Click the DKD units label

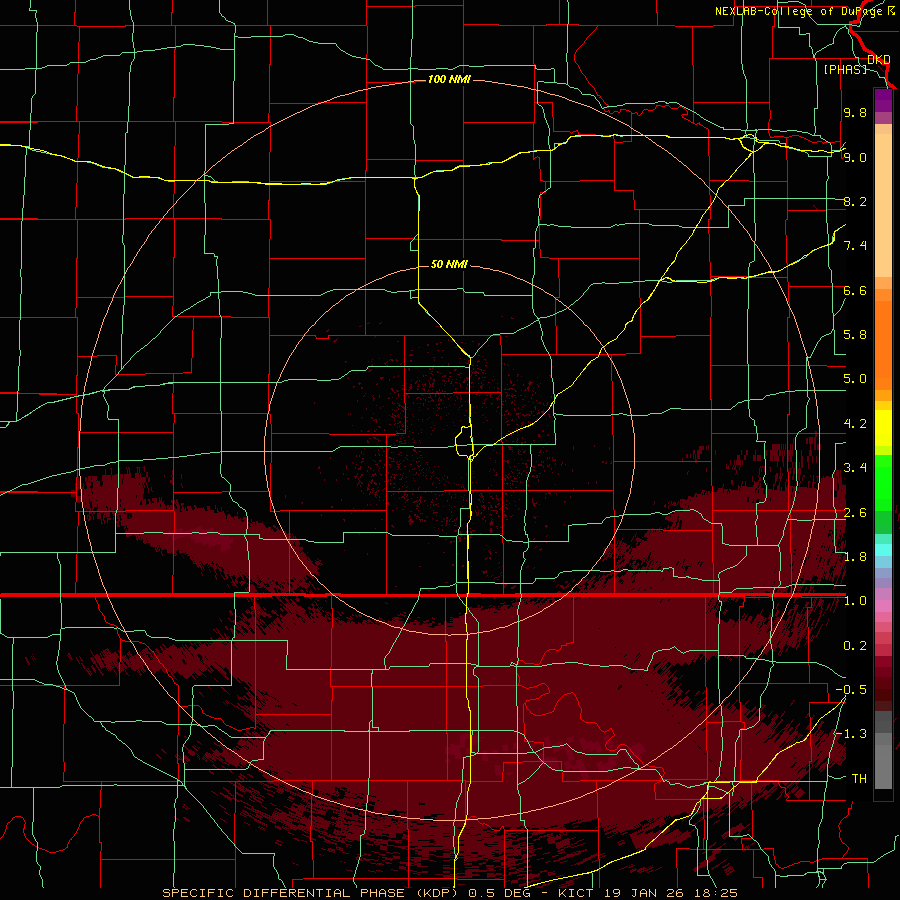coord(878,60)
